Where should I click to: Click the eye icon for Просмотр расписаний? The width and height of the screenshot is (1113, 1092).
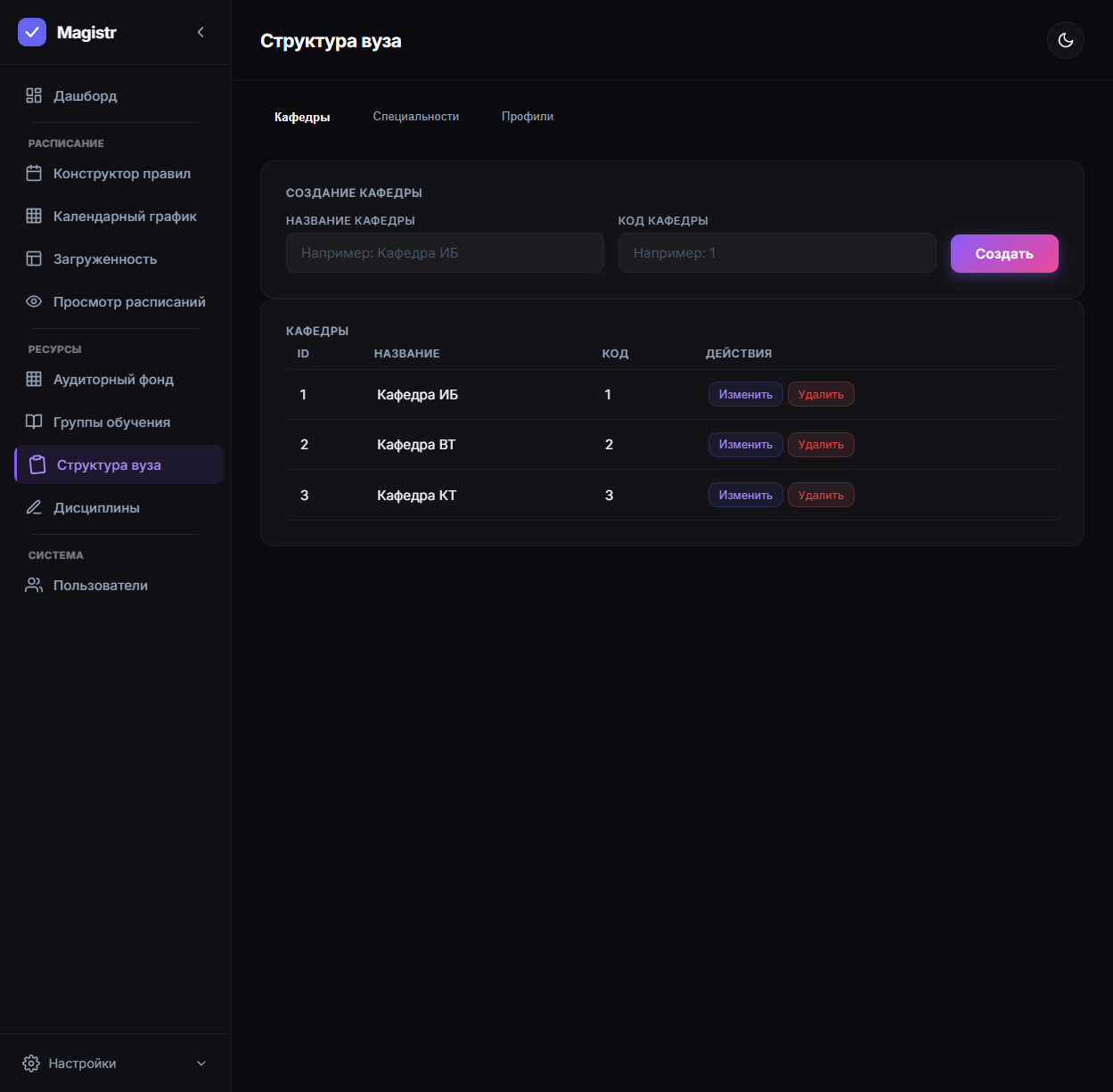coord(34,301)
